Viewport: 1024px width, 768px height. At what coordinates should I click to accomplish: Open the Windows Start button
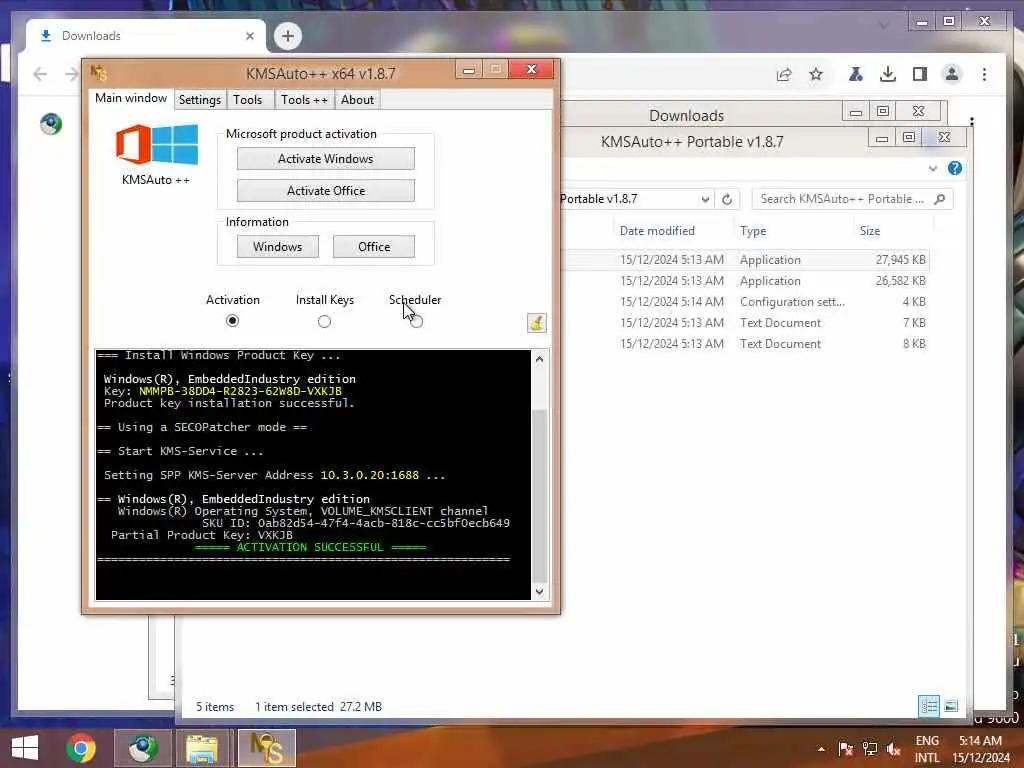coord(25,748)
